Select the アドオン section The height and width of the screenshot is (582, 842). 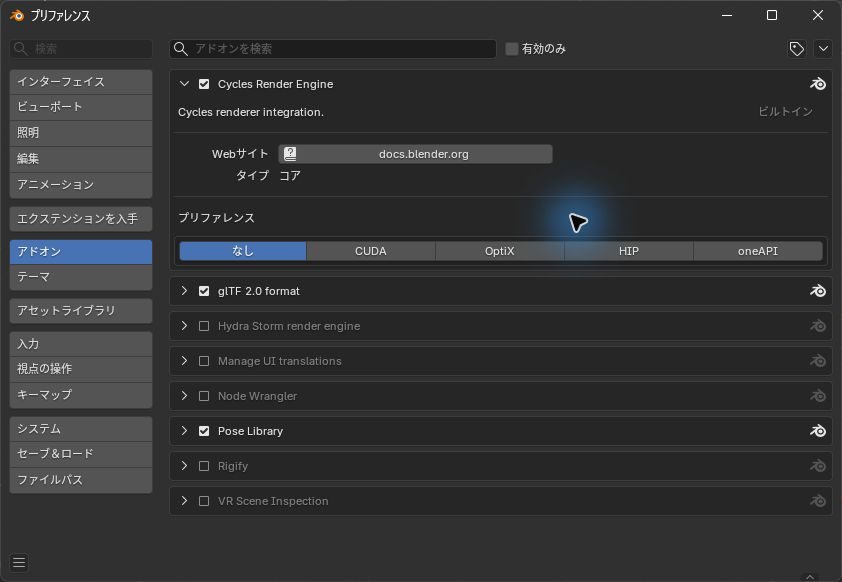tap(81, 252)
